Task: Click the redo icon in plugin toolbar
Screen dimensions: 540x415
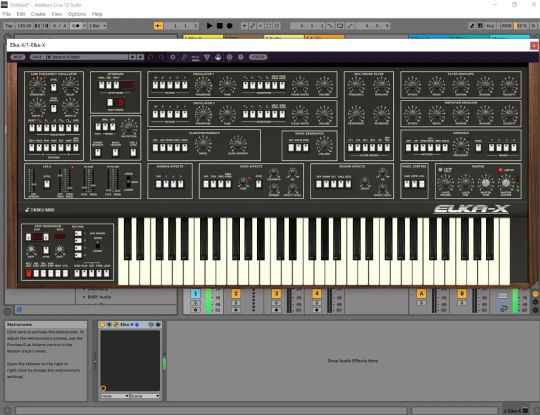Action: (x=162, y=57)
